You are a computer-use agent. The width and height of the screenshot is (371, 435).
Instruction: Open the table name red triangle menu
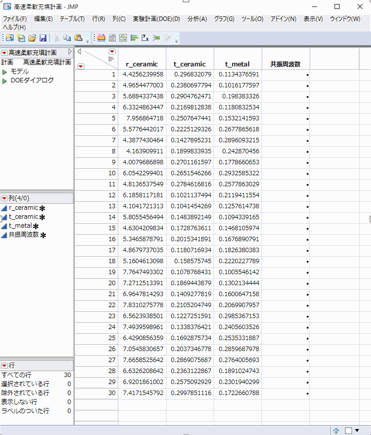(x=4, y=53)
